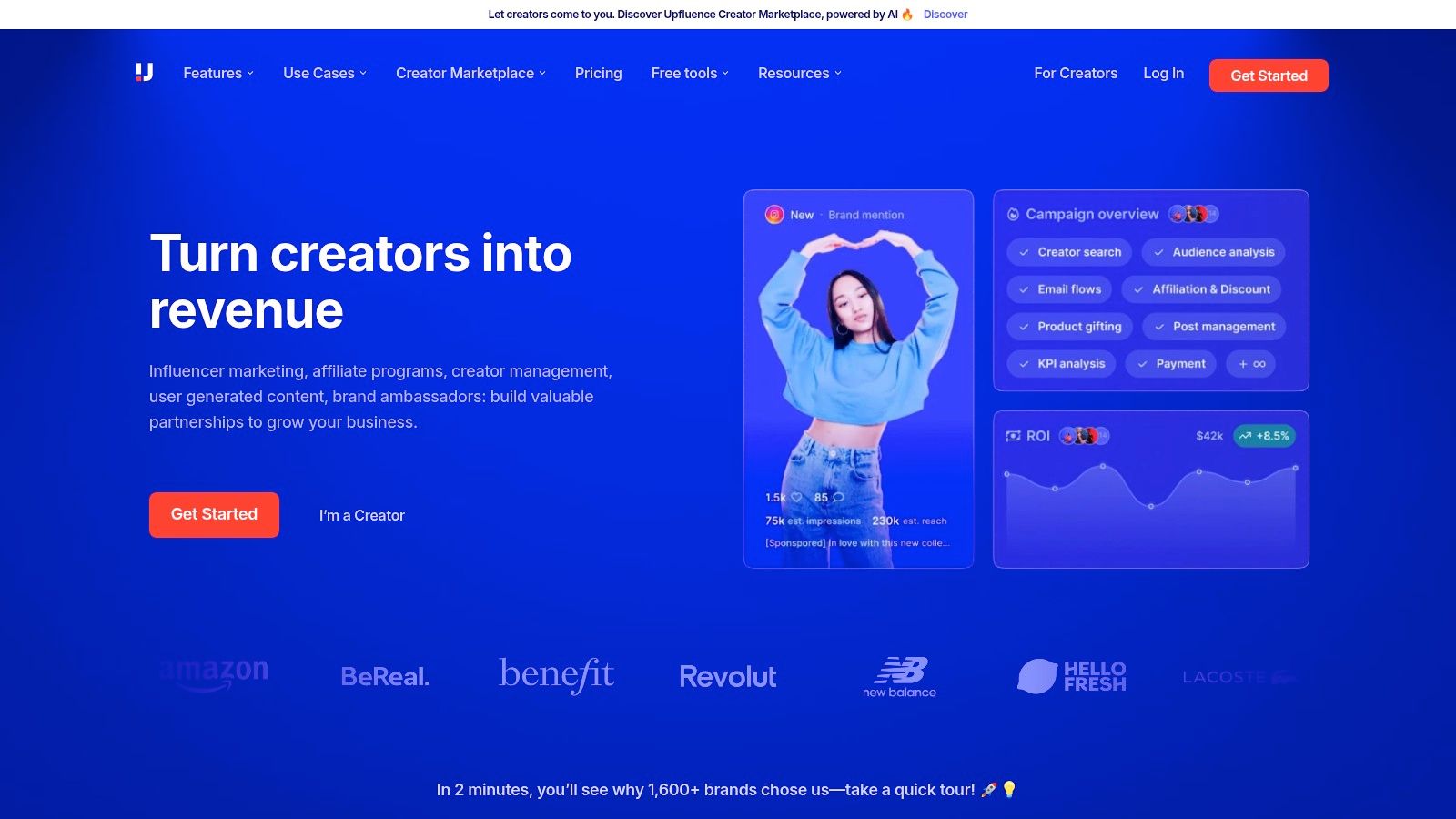Image resolution: width=1456 pixels, height=819 pixels.
Task: Click the Upfluence logo icon
Action: [143, 73]
